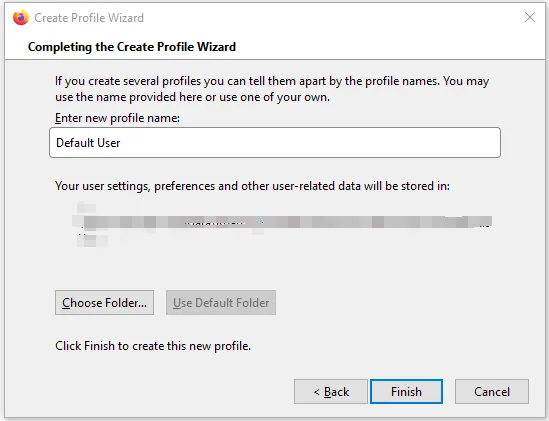Click the blurred profile folder path

pyautogui.click(x=282, y=222)
